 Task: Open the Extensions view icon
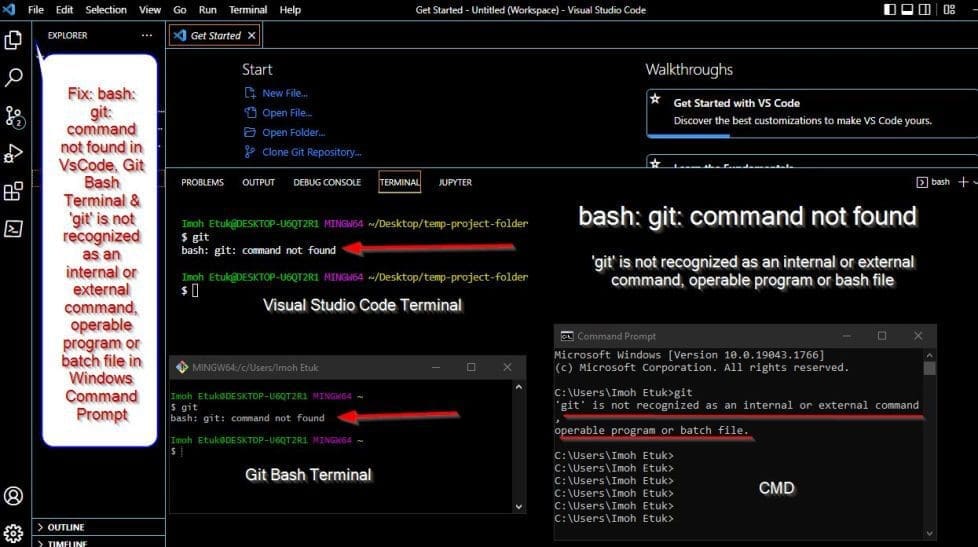14,191
